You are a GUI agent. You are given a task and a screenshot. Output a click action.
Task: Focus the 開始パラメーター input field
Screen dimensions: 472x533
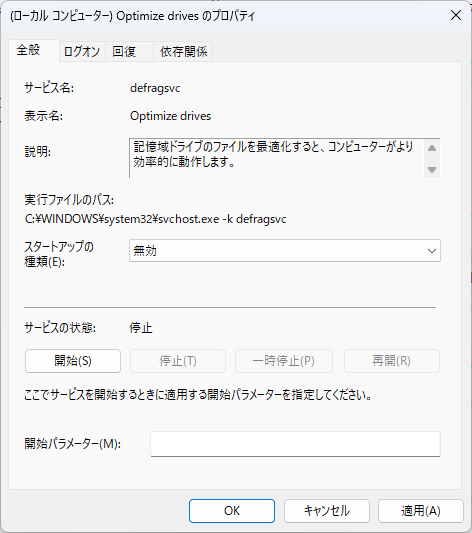295,444
